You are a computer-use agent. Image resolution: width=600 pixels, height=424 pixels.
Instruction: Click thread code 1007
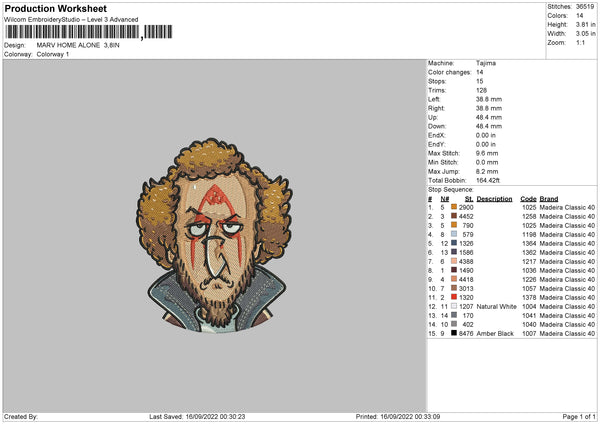pyautogui.click(x=529, y=334)
